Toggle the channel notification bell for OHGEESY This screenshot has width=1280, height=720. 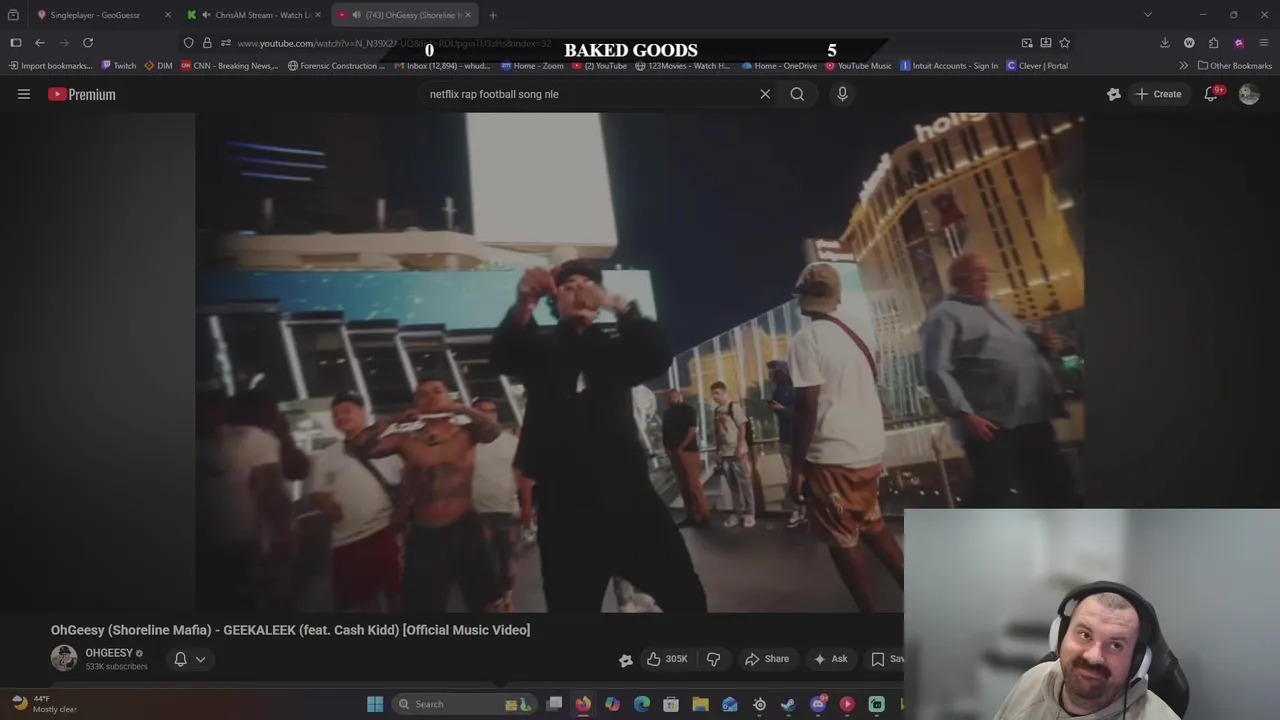click(x=180, y=659)
